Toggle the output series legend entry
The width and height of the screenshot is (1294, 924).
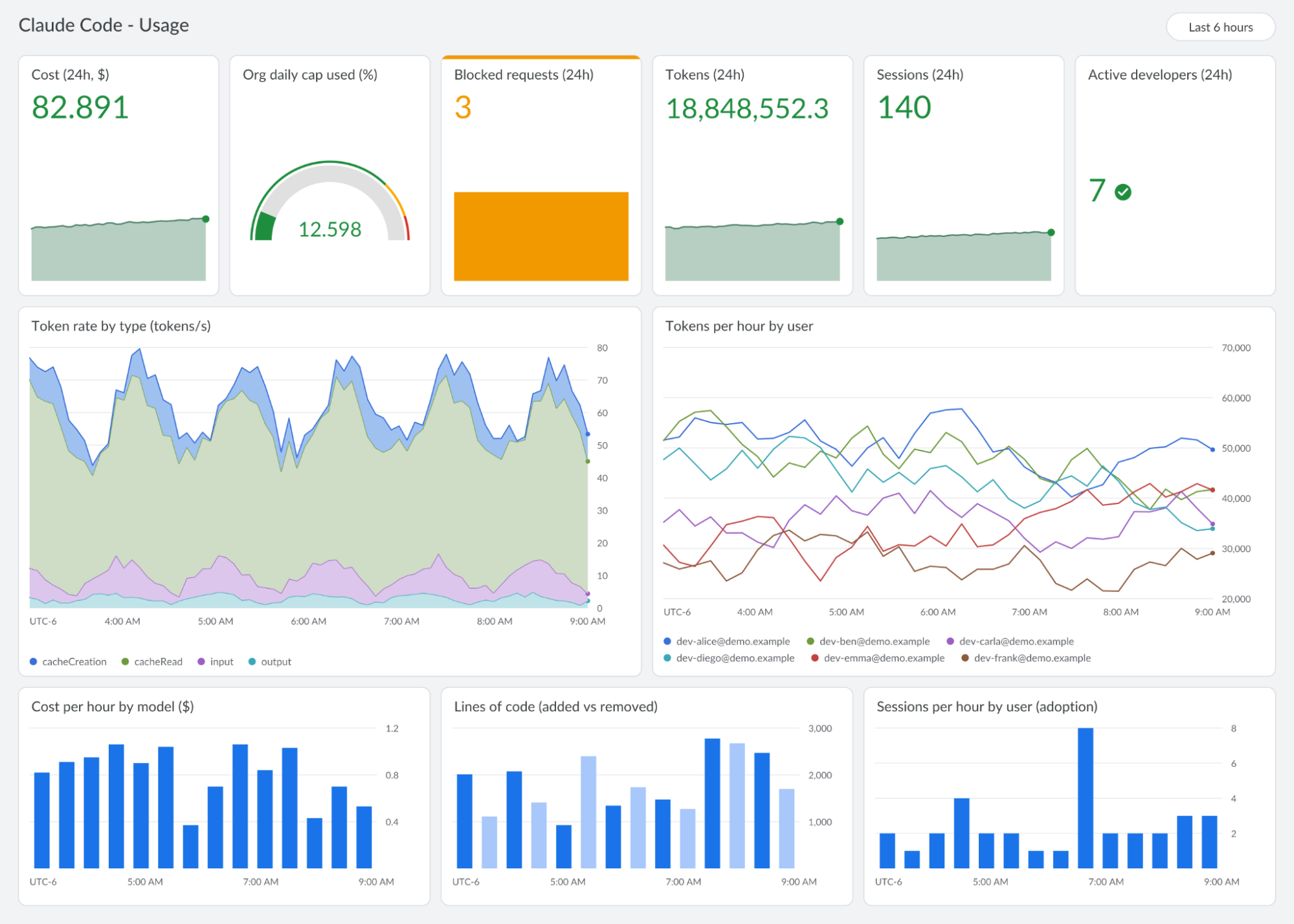click(270, 661)
